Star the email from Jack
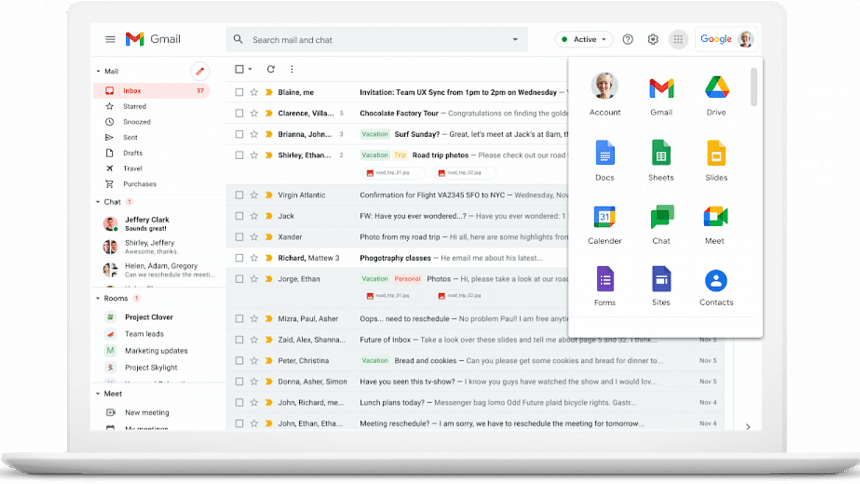This screenshot has width=860, height=484. pyautogui.click(x=254, y=216)
